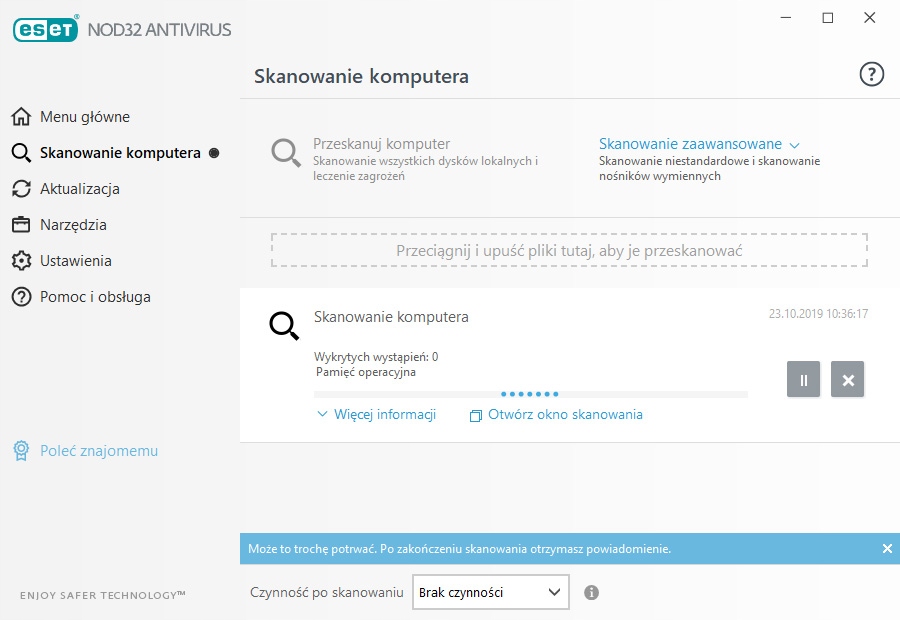Open the Aktualizacja section
The image size is (900, 620).
80,189
